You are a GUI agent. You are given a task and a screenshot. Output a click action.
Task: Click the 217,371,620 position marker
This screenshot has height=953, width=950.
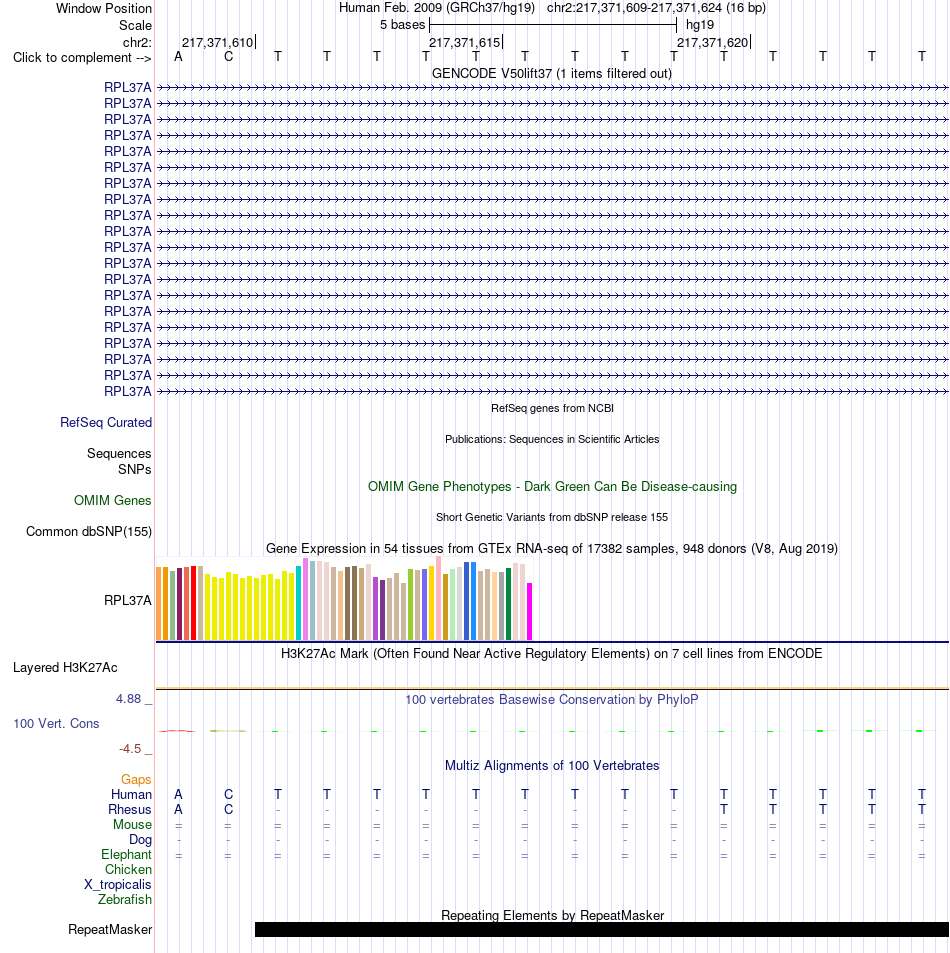[713, 43]
